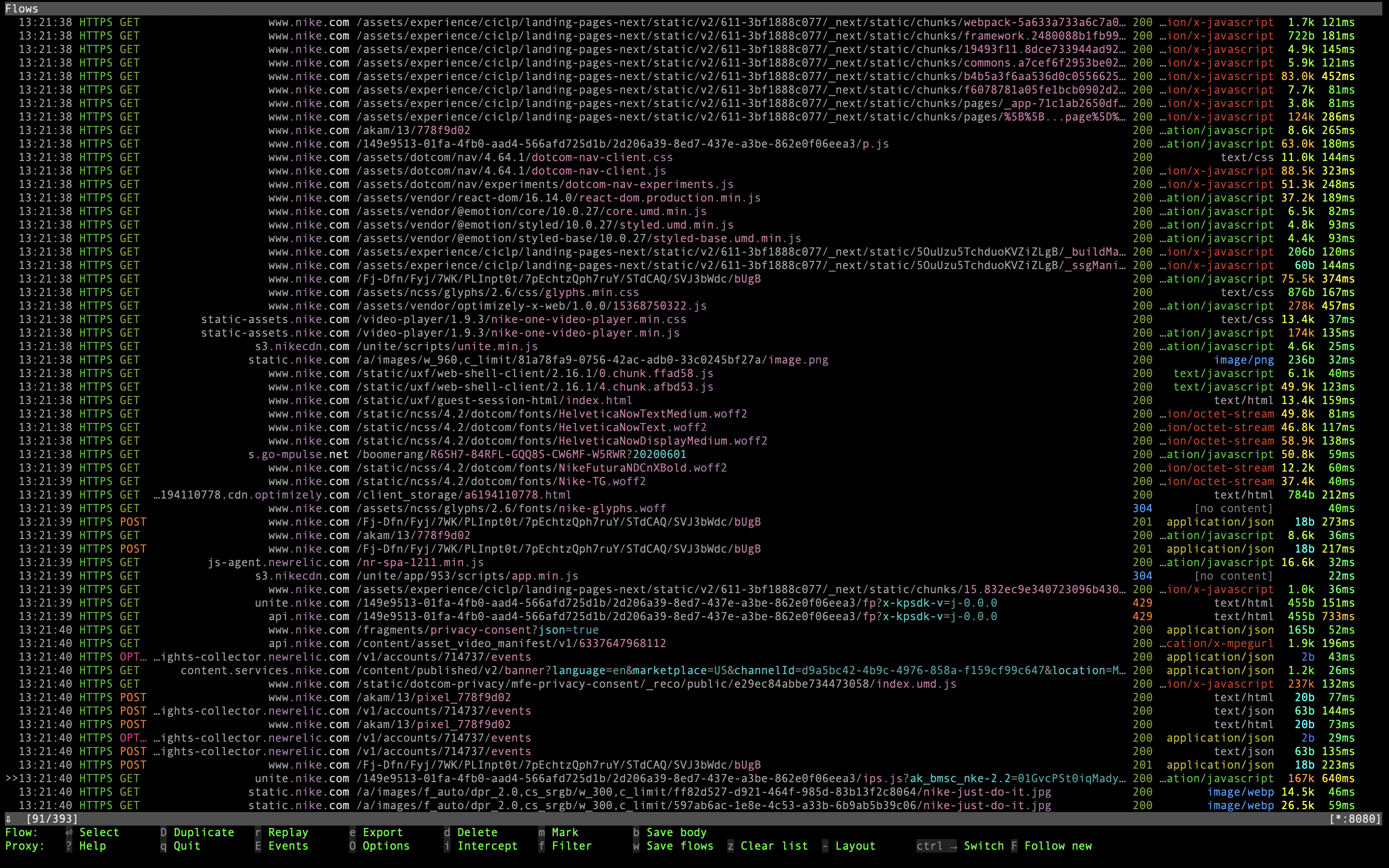1389x868 pixels.
Task: Select the HelveticaNowText.woff2 flow
Action: click(x=694, y=427)
